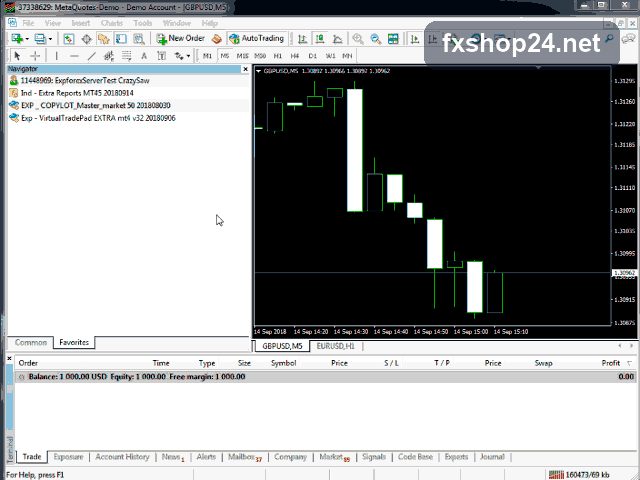Open the MetaTrader application icon in menu bar
Viewport: 640px width, 480px height.
[12, 22]
